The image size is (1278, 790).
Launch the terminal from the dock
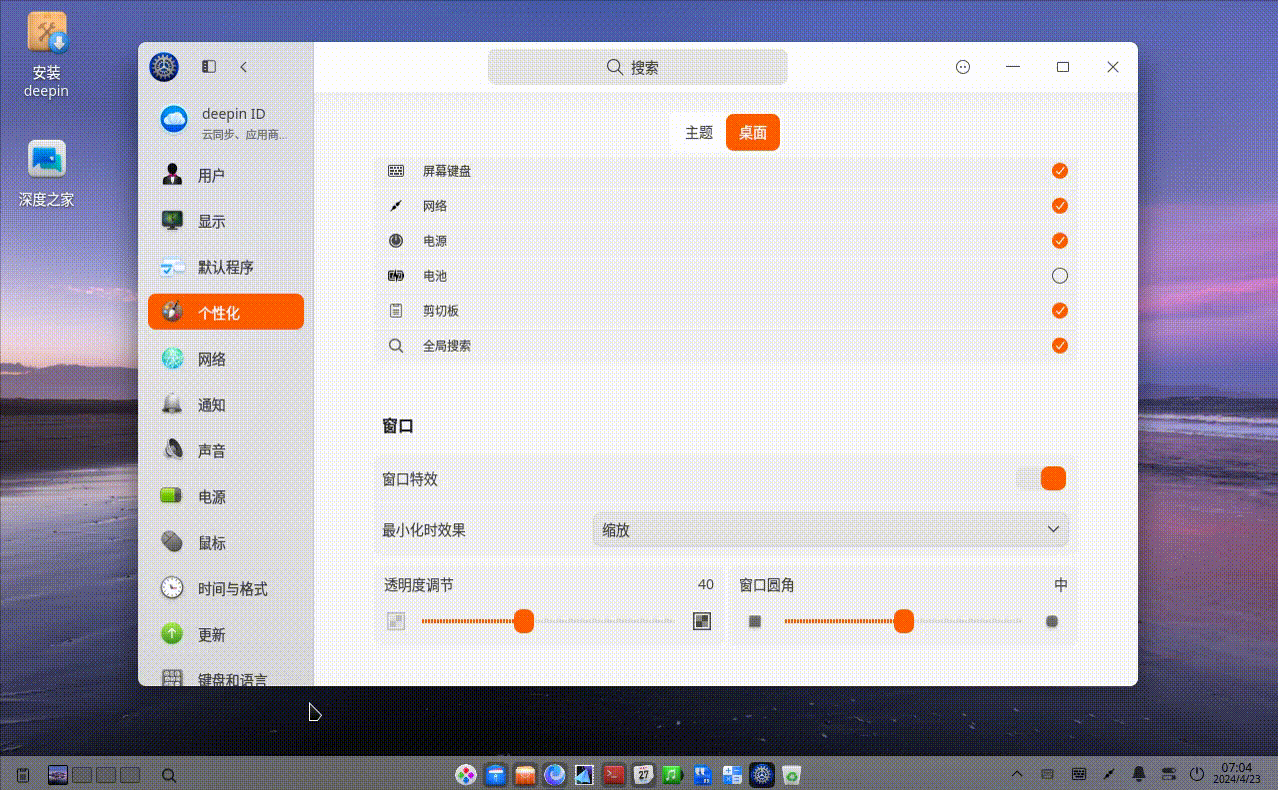(x=614, y=774)
